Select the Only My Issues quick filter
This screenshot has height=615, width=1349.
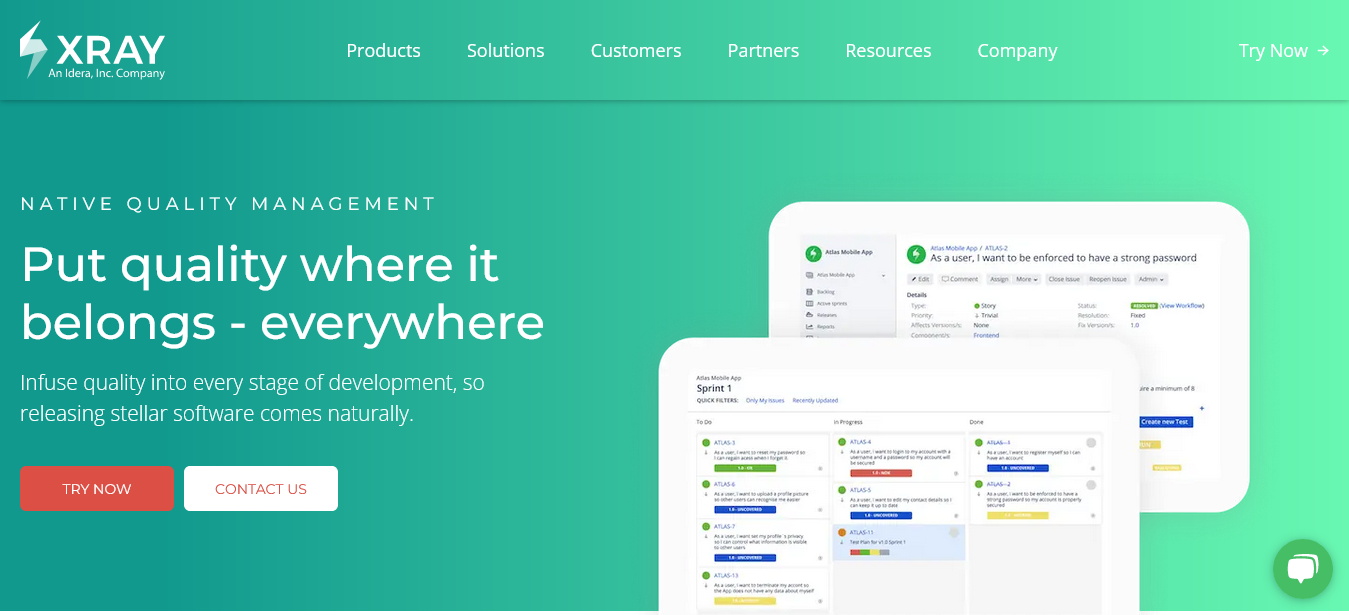[x=765, y=400]
